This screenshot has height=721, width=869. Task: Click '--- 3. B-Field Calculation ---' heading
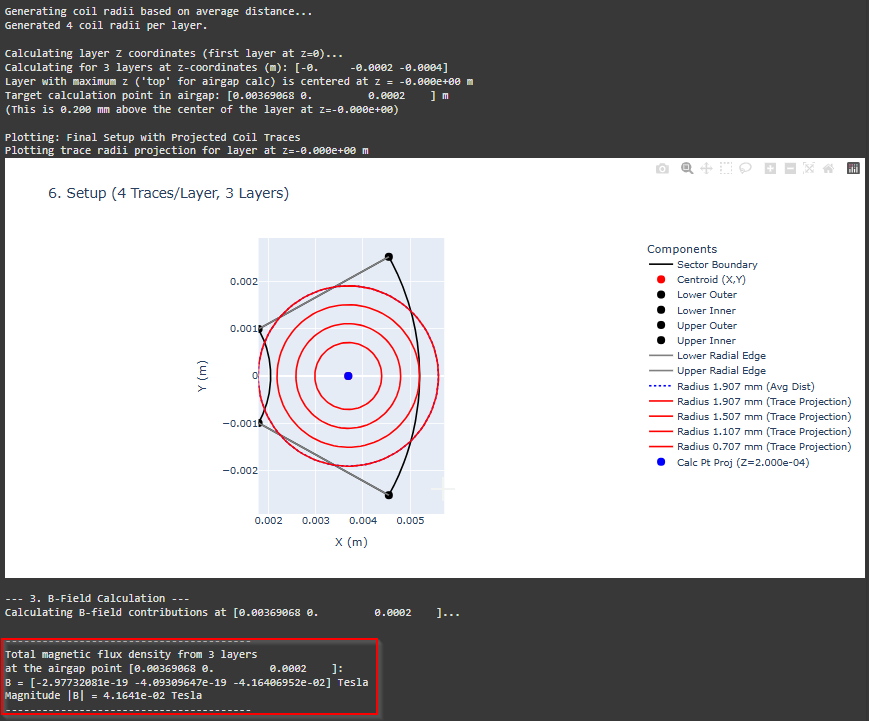(97, 599)
